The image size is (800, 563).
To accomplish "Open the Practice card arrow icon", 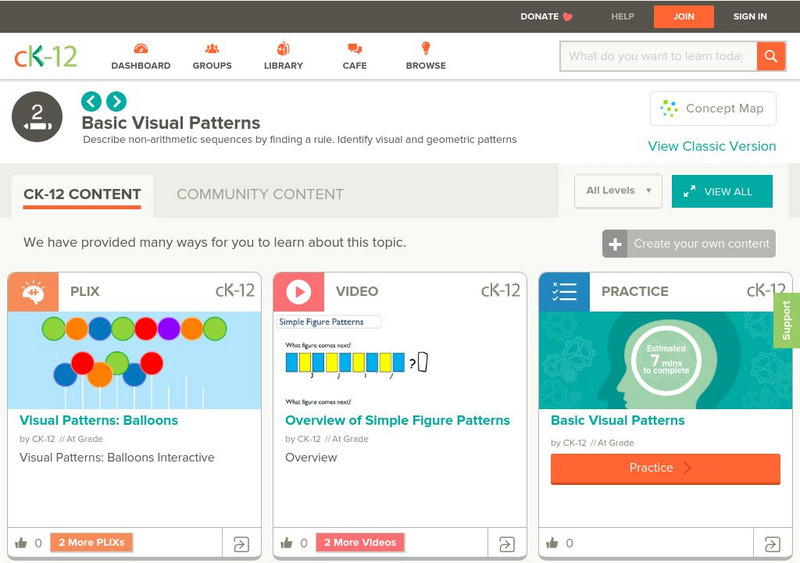I will tap(772, 544).
